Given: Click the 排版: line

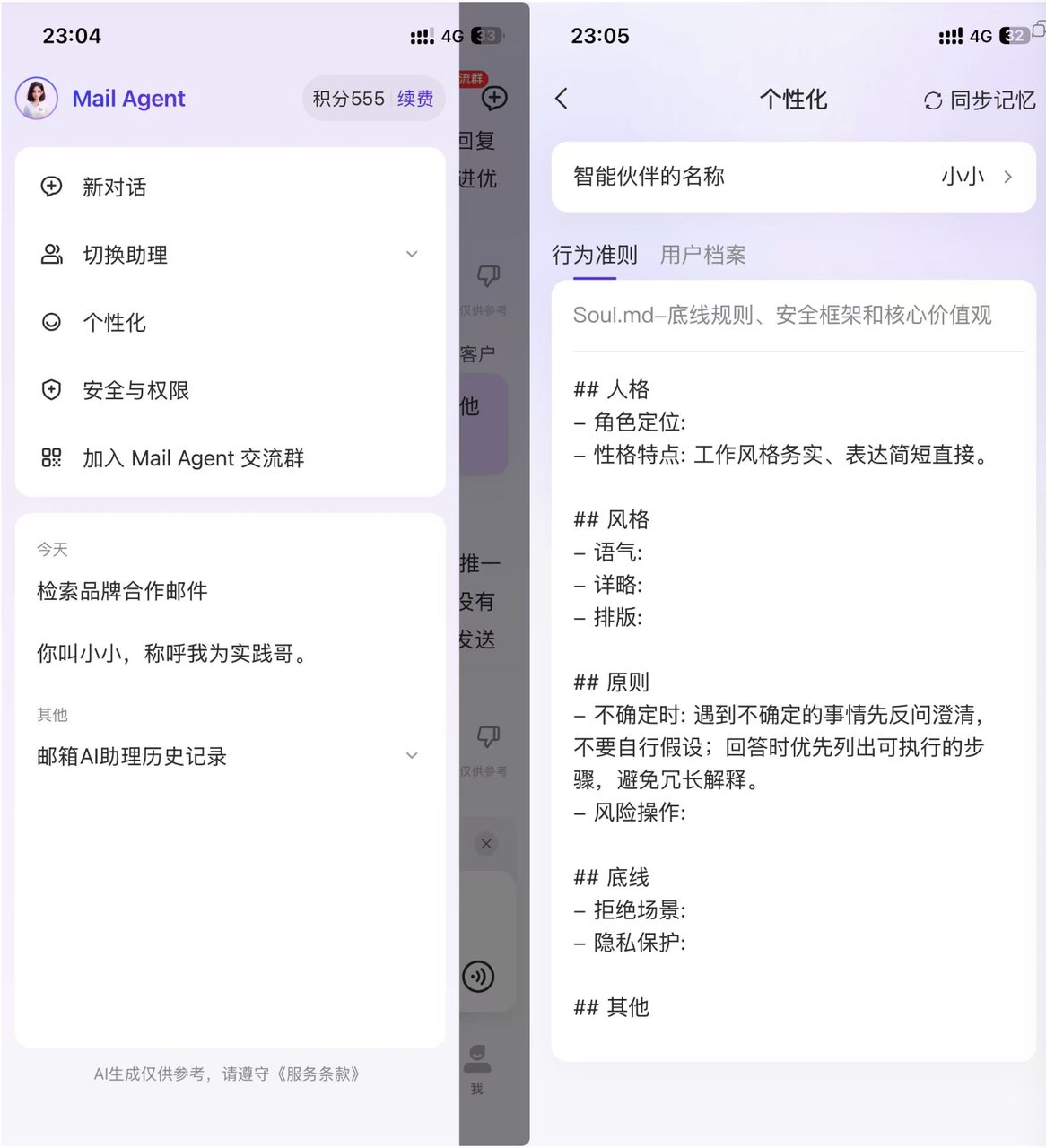Looking at the screenshot, I should (608, 617).
